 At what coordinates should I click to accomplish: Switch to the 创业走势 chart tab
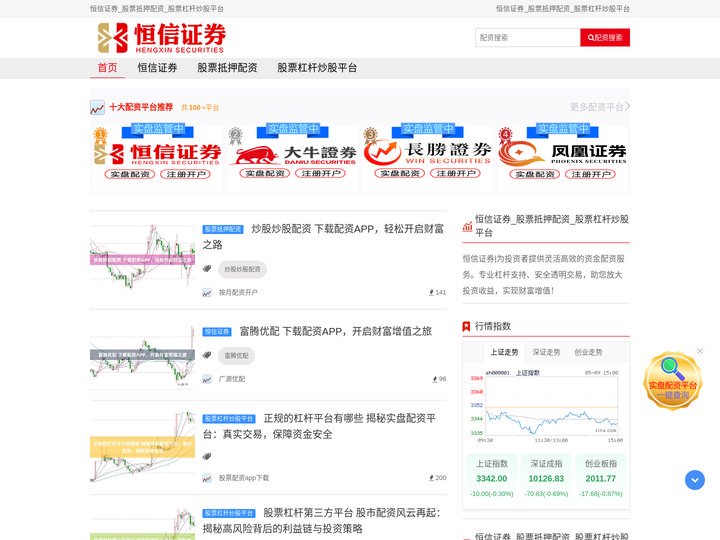tap(588, 352)
